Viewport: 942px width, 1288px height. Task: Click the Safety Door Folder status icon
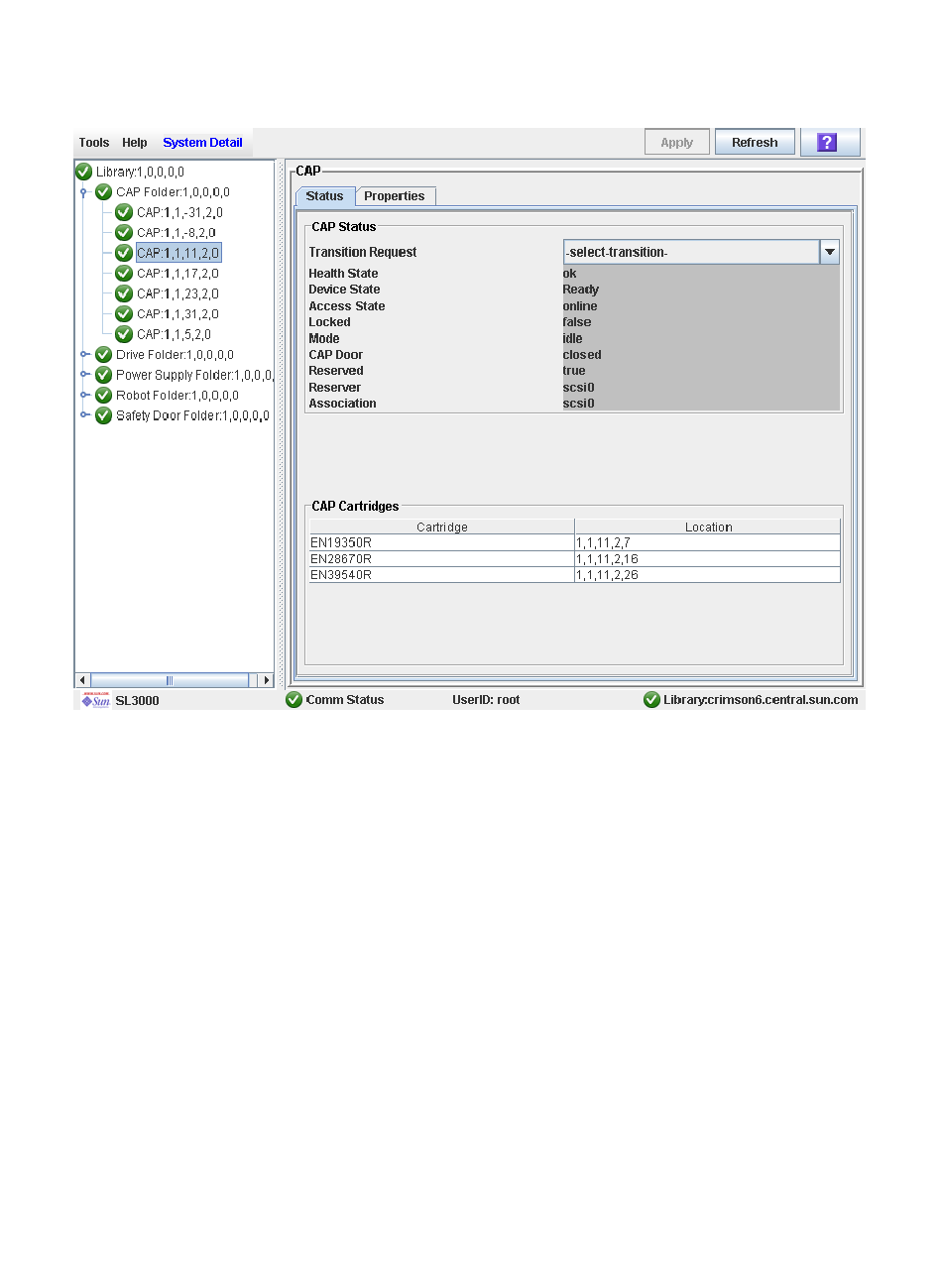point(104,415)
